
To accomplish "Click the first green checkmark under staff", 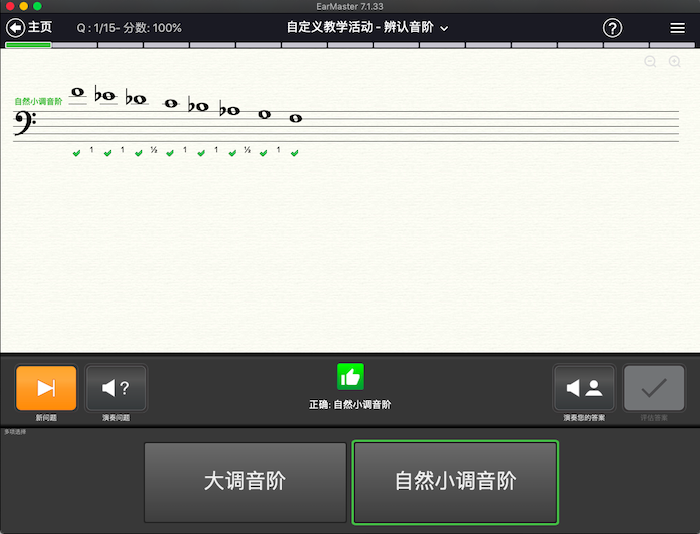I will (76, 153).
